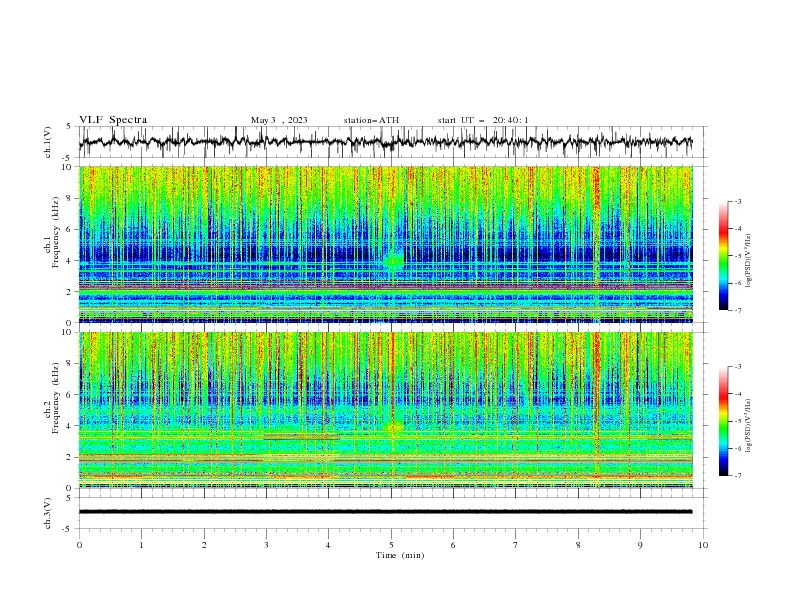This screenshot has width=792, height=612.
Task: Click the "start UT = 20:40: 1" text
Action: [483, 120]
